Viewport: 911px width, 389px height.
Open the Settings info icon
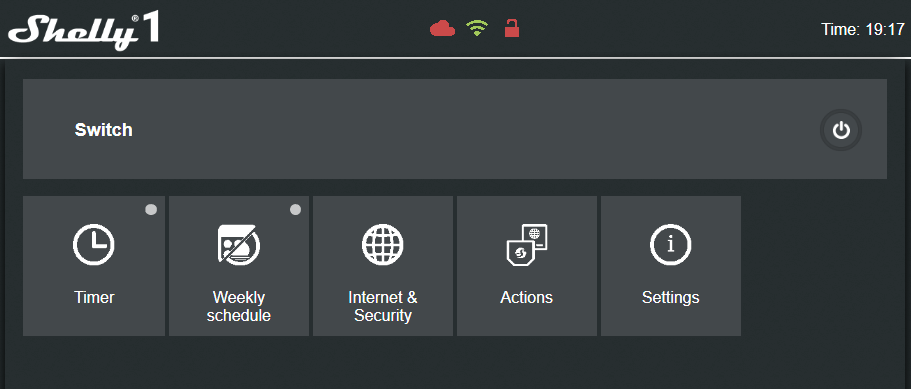point(670,244)
